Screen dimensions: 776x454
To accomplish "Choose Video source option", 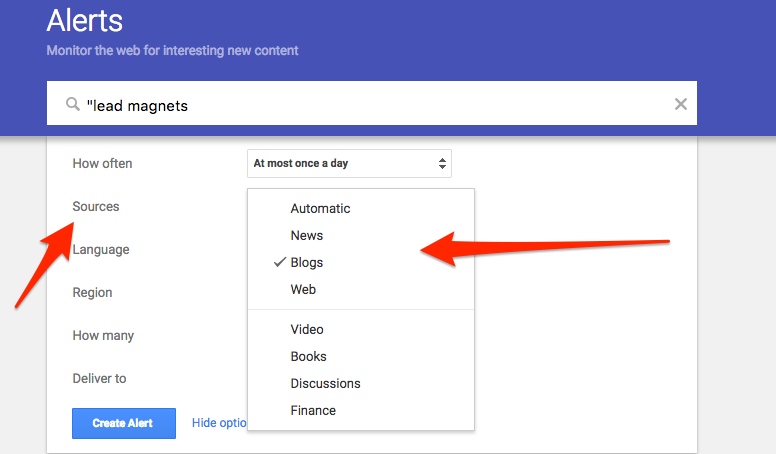I will point(307,329).
